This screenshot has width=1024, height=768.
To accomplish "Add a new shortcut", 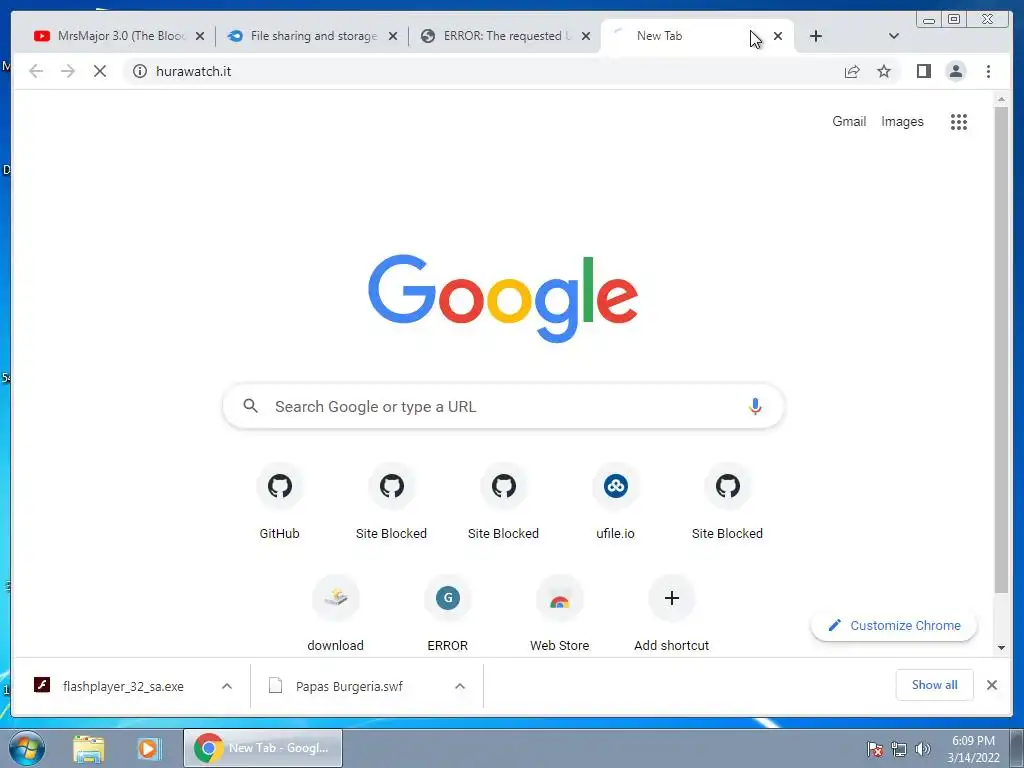I will pyautogui.click(x=671, y=613).
